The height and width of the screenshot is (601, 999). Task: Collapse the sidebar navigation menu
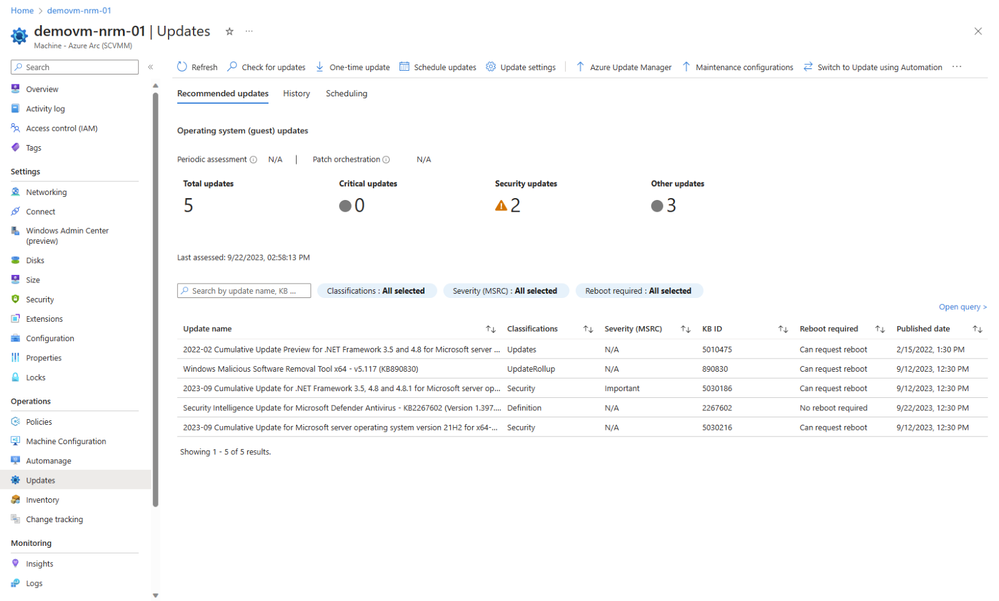(x=151, y=67)
